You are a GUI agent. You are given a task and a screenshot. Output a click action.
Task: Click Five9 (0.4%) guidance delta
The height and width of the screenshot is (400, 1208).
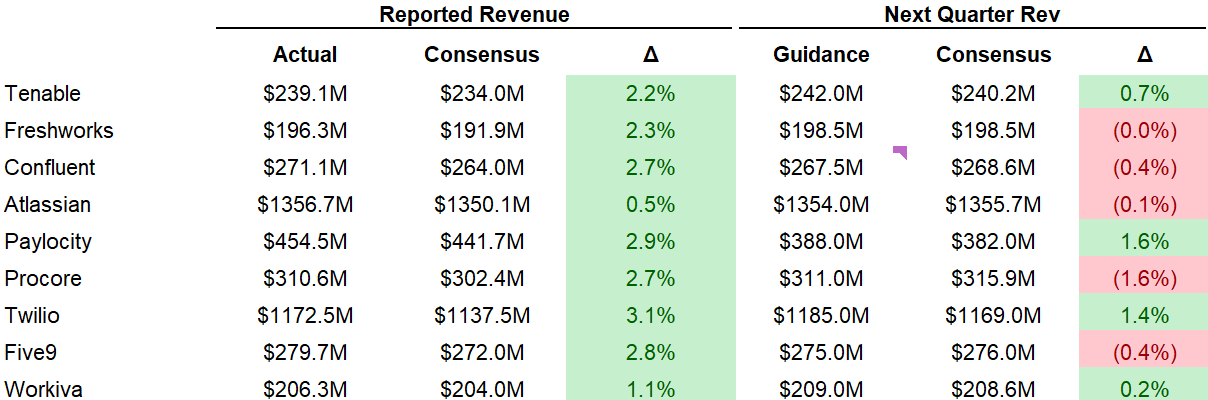click(1144, 352)
